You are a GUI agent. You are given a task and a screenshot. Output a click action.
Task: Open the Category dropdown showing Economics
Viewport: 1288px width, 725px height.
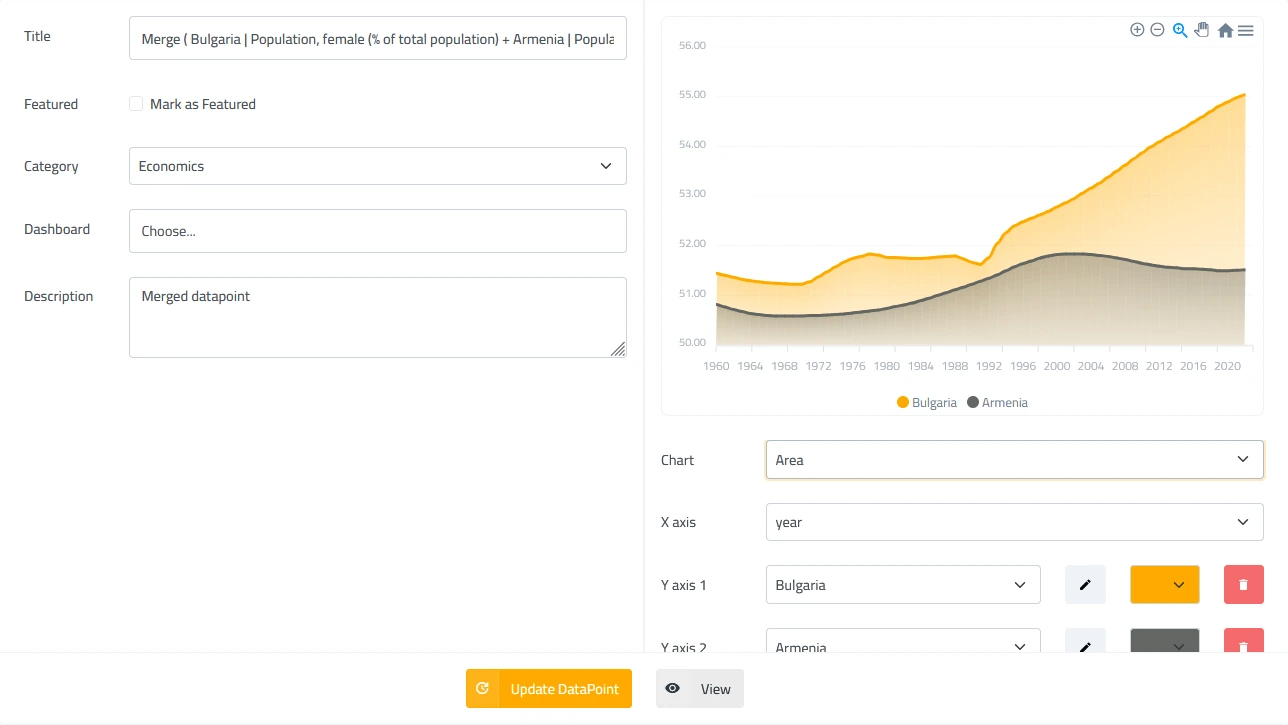coord(377,166)
